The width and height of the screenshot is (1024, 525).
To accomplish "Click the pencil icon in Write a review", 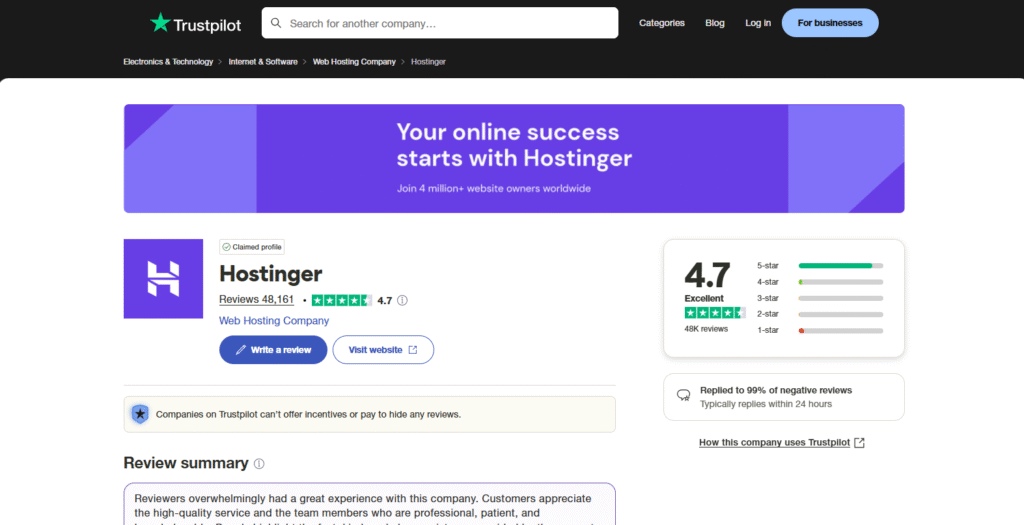I will tap(241, 350).
